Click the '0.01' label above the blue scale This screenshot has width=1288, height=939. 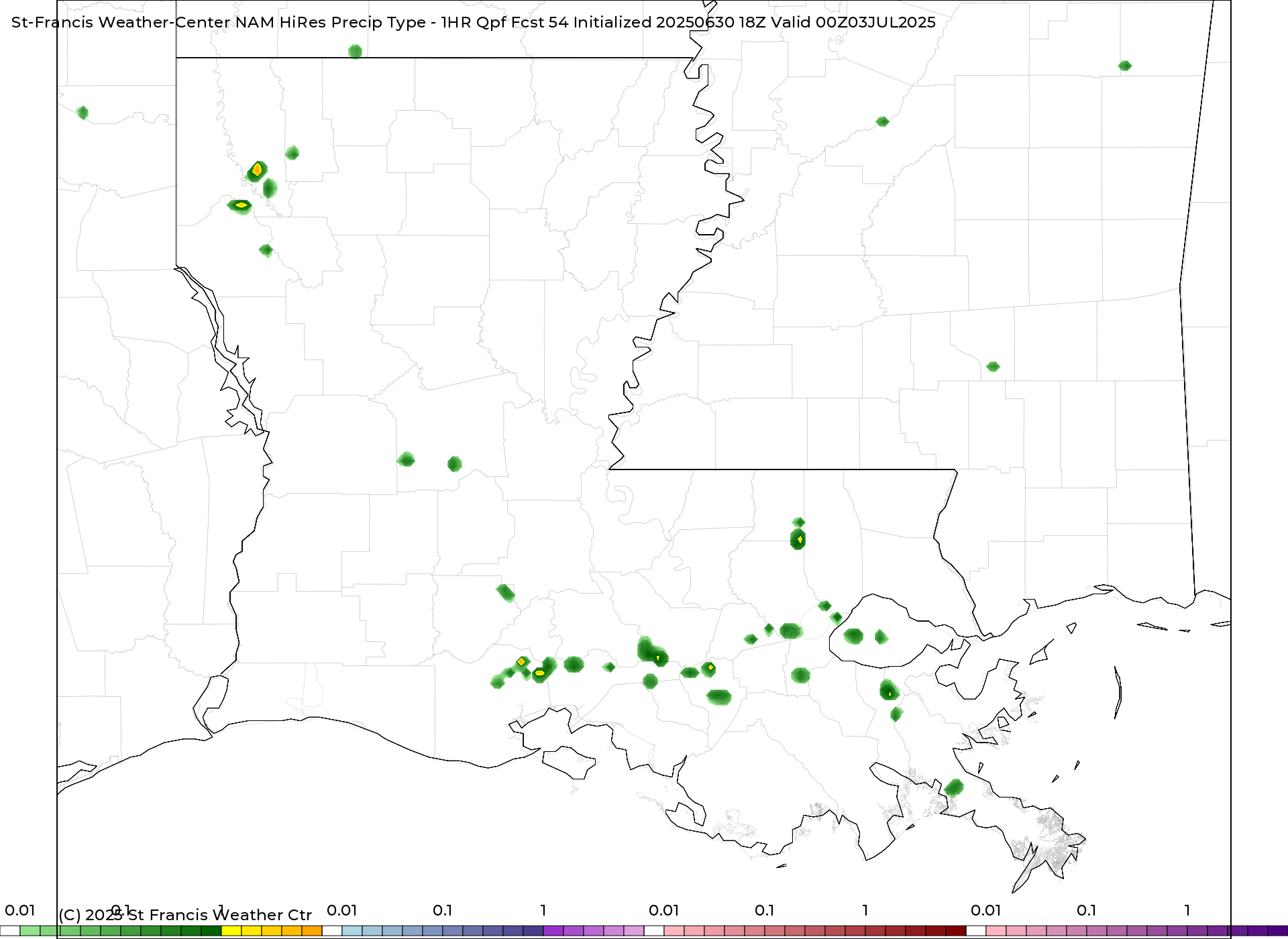pyautogui.click(x=341, y=910)
